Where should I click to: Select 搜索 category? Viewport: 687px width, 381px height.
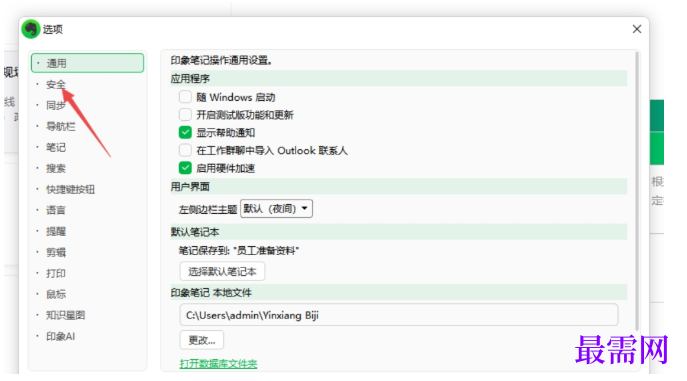pos(56,168)
